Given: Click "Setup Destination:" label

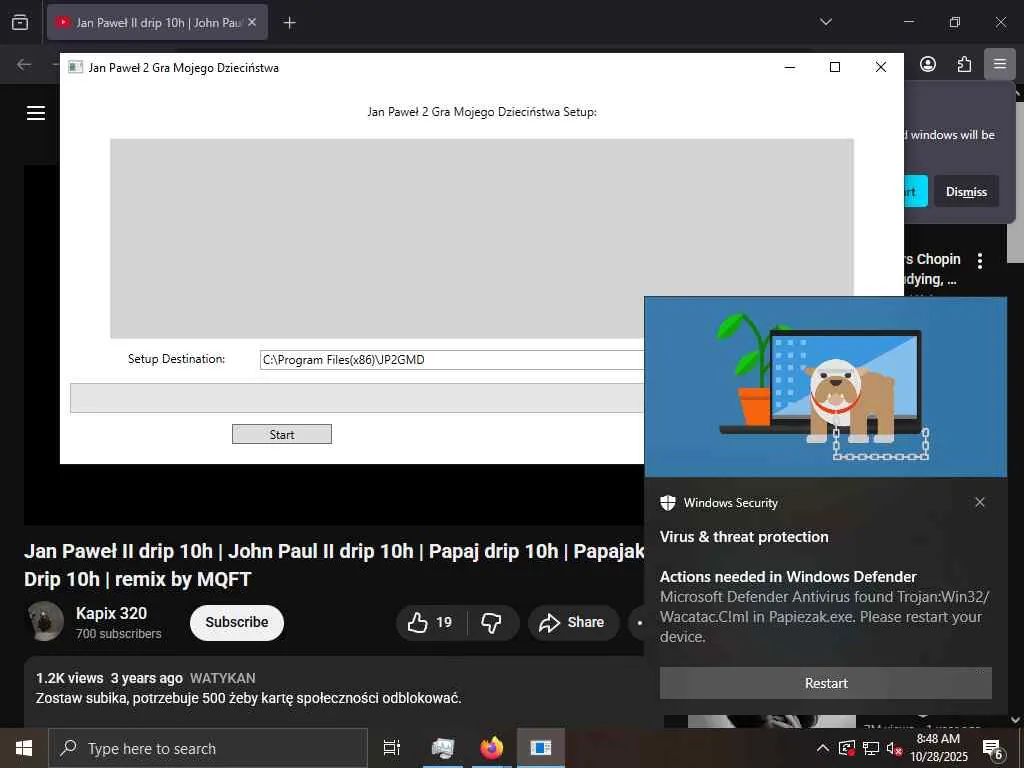Looking at the screenshot, I should click(176, 359).
